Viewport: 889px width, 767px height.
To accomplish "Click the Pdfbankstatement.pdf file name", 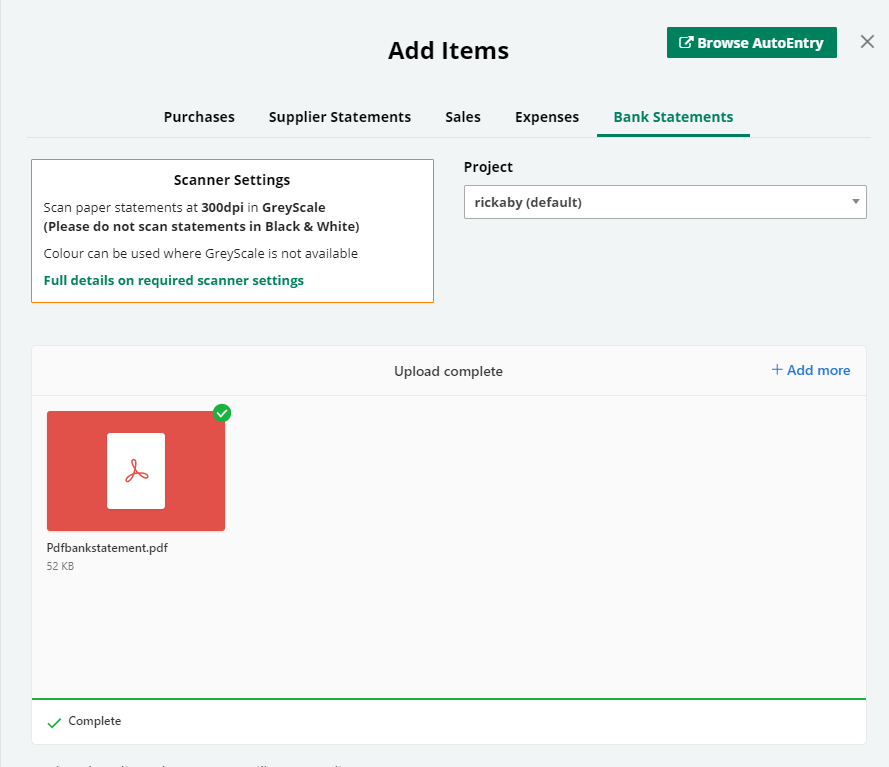I will (107, 548).
